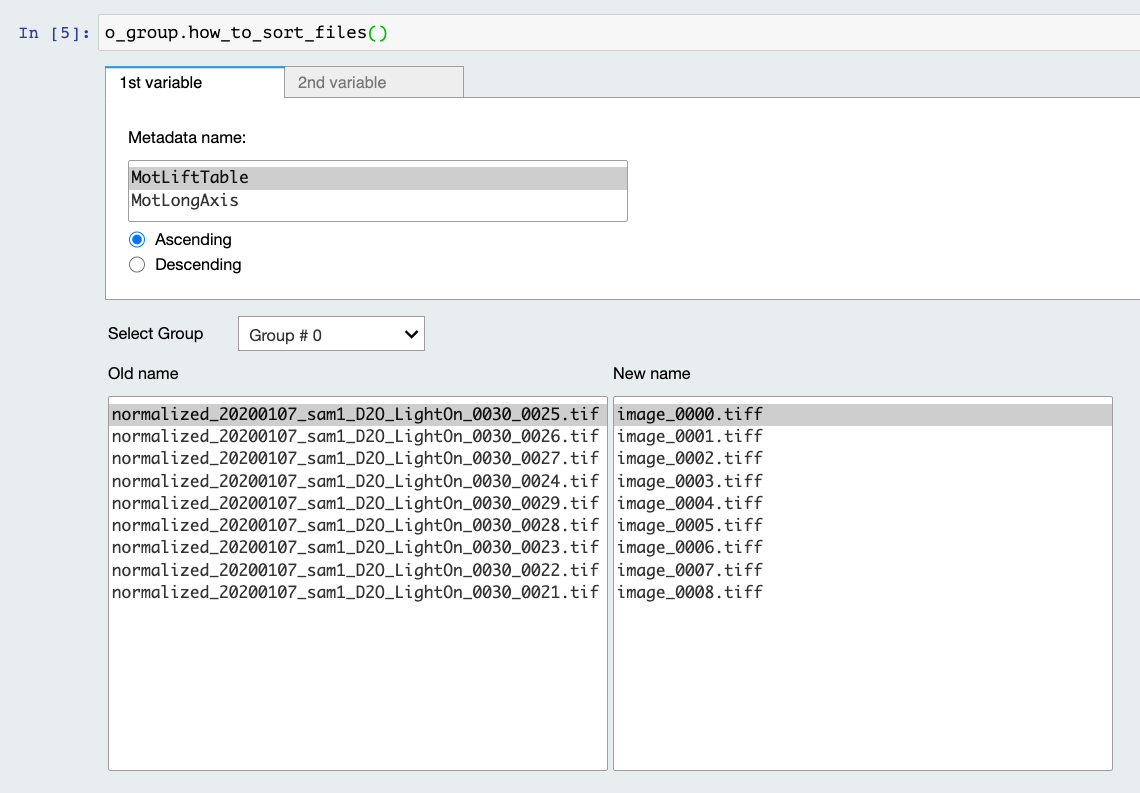
Task: Select image_0008.tiff in New name list
Action: click(x=690, y=592)
